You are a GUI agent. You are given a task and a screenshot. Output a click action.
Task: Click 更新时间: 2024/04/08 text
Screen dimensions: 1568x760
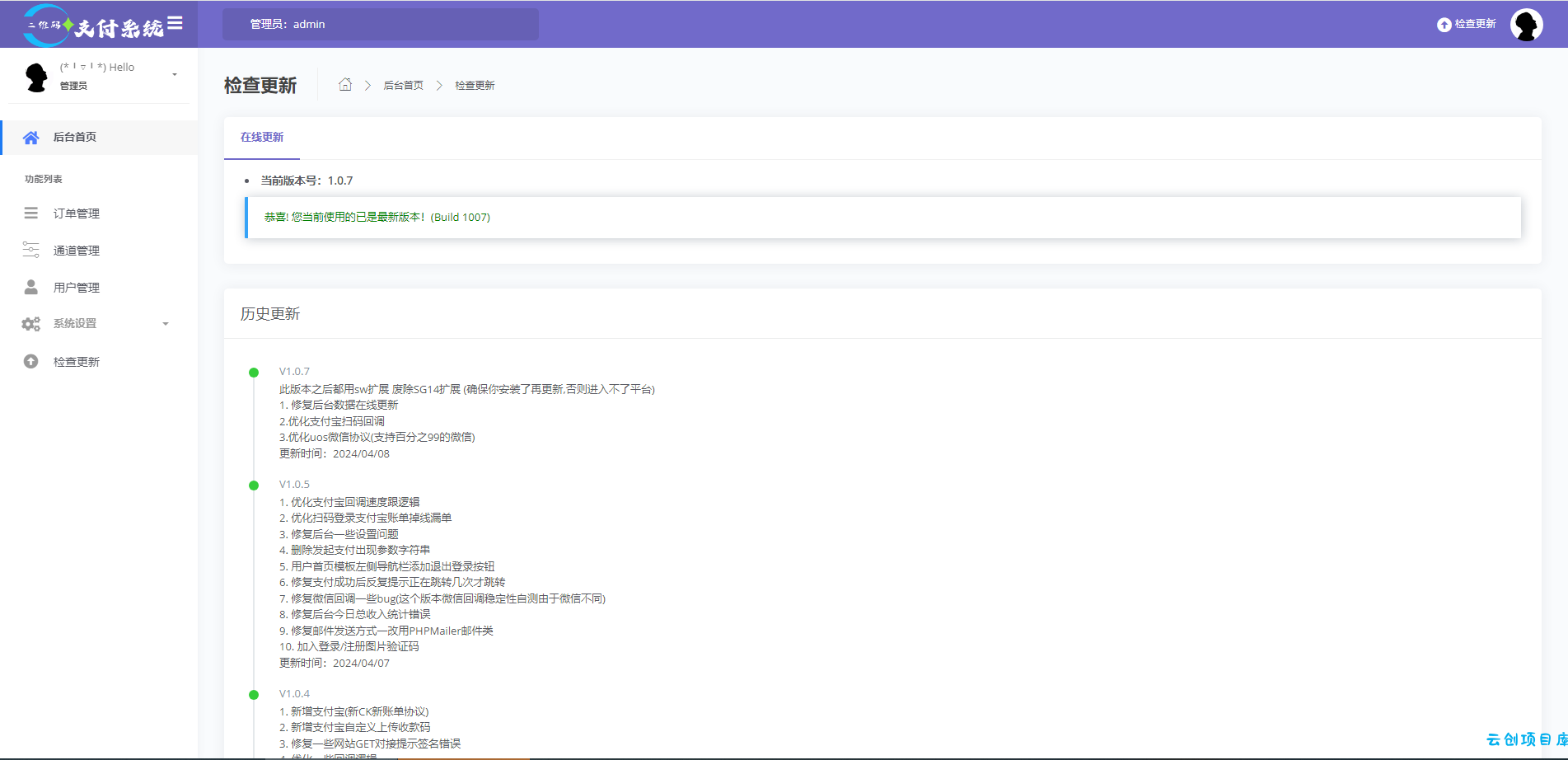click(335, 453)
